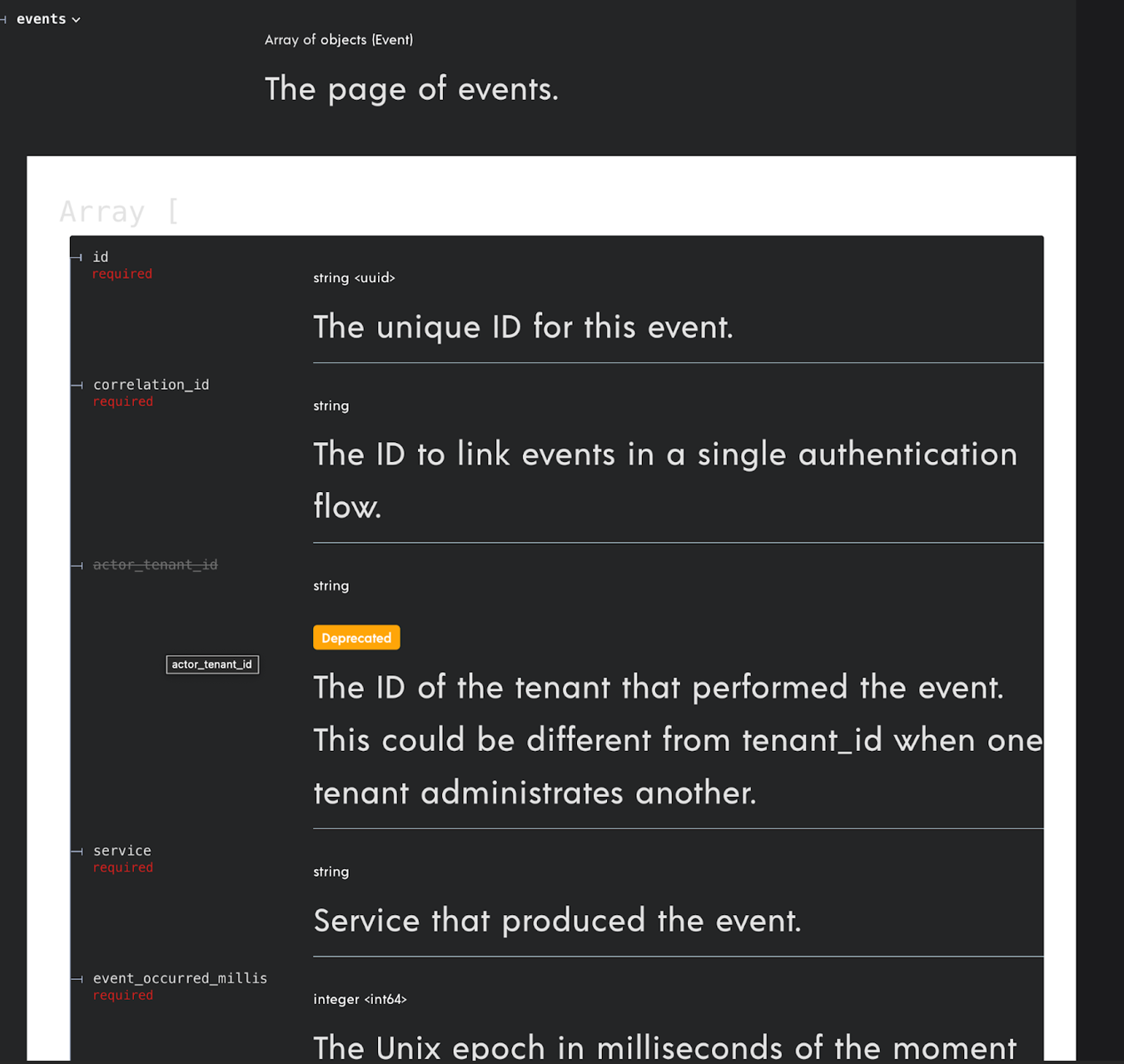Select the event_occurred_millis property name
This screenshot has width=1124, height=1064.
click(x=180, y=978)
